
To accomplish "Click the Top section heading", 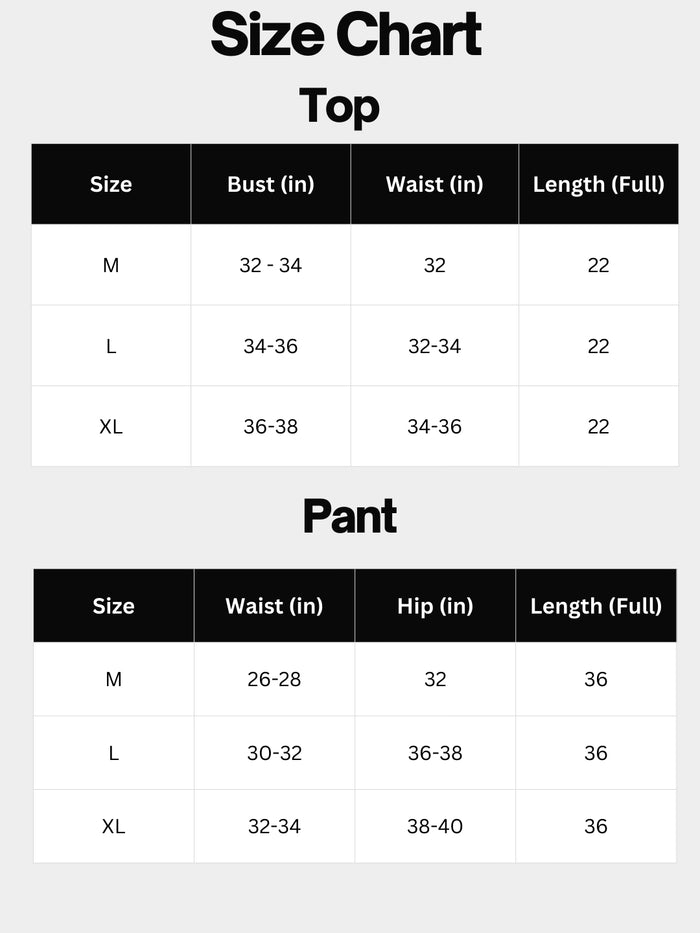I will click(339, 105).
